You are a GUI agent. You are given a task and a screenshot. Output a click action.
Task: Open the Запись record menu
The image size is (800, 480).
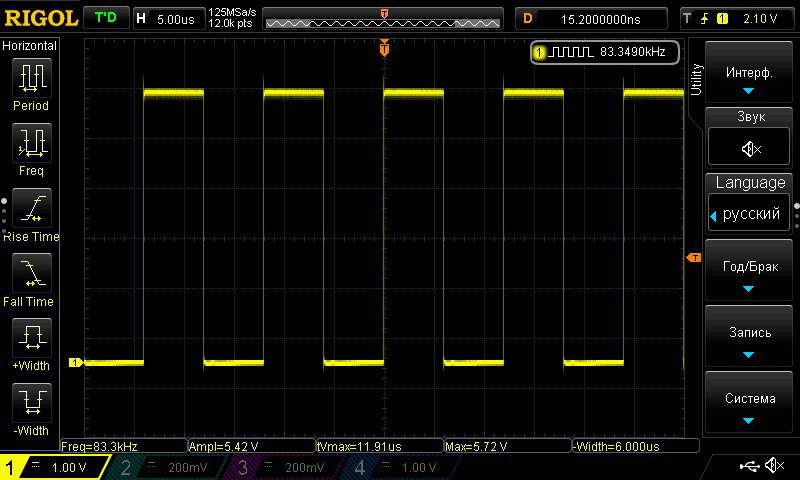coord(748,337)
